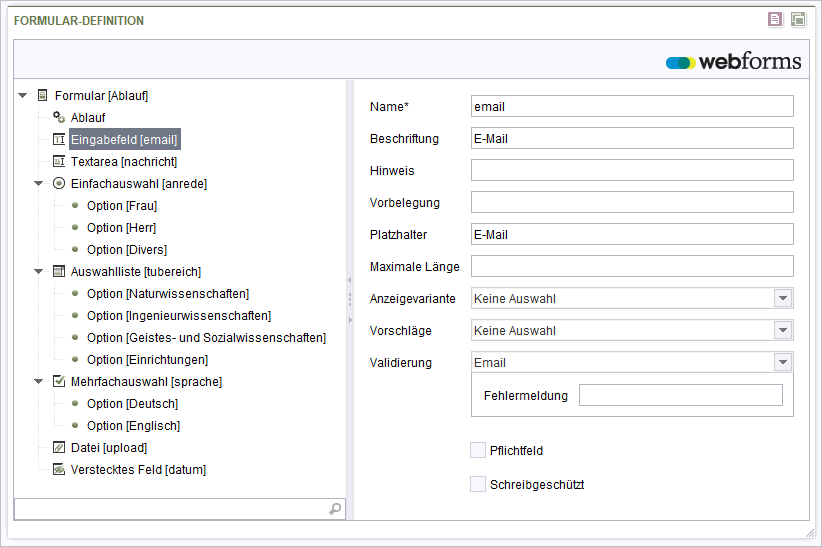Click the pink document icon at top right
822x547 pixels.
click(775, 20)
